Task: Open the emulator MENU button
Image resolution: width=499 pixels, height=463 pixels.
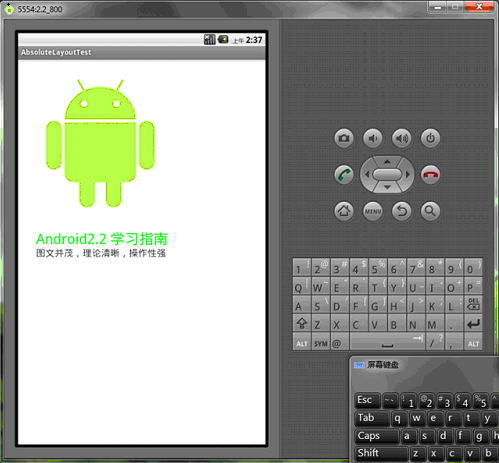Action: pyautogui.click(x=373, y=211)
